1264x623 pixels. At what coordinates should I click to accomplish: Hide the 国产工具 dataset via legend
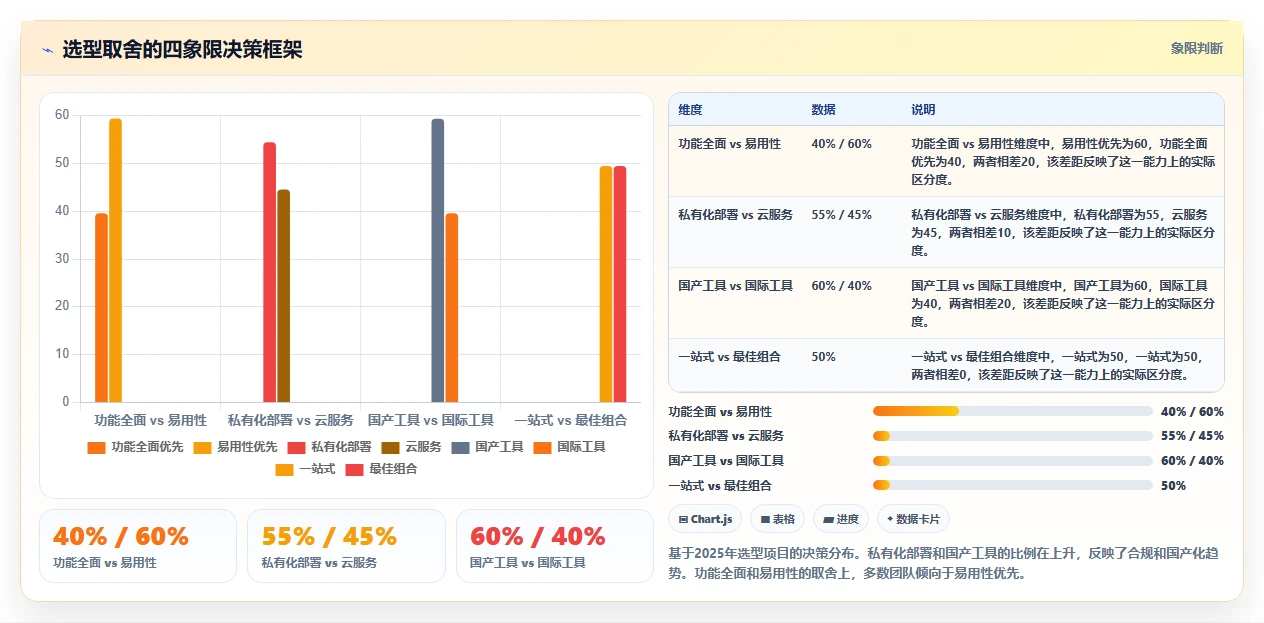487,447
